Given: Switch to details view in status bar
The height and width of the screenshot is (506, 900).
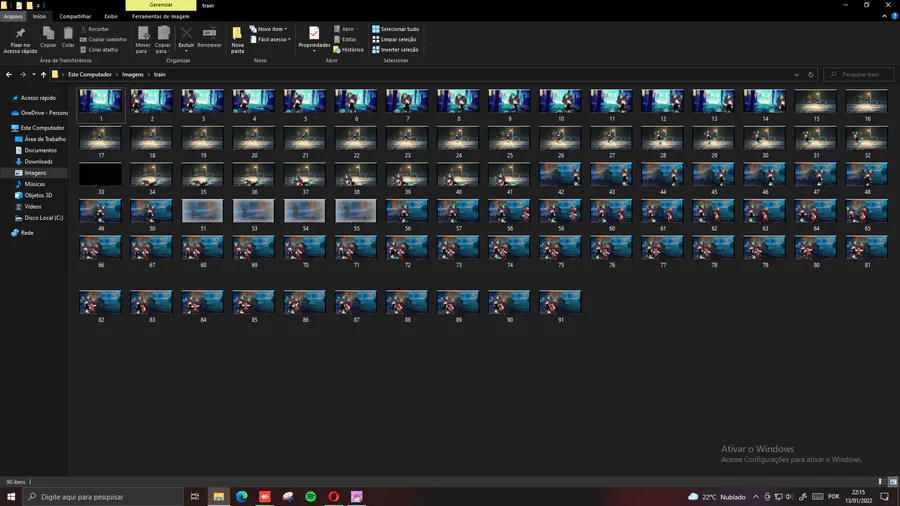Looking at the screenshot, I should click(x=881, y=482).
